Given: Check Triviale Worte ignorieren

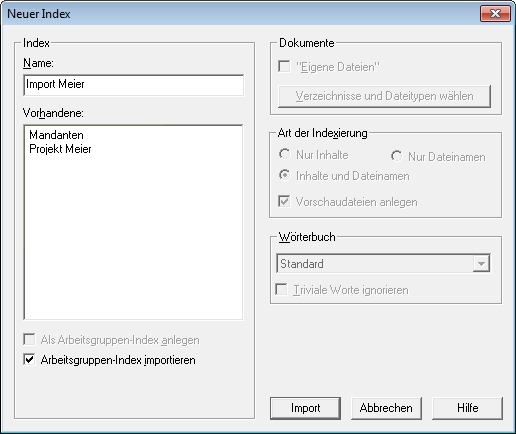Looking at the screenshot, I should (282, 289).
